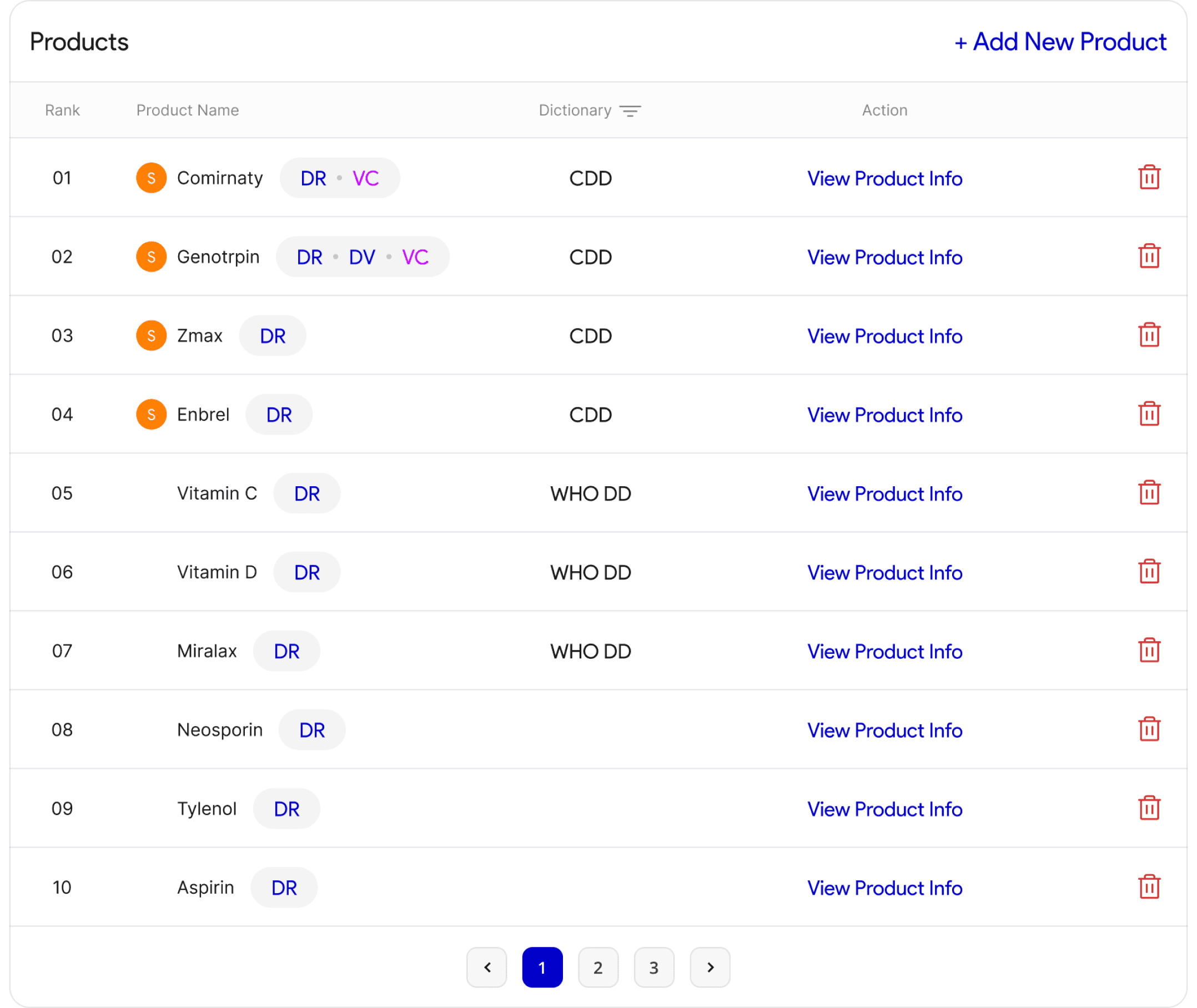Select the Enbrel product name

point(203,415)
